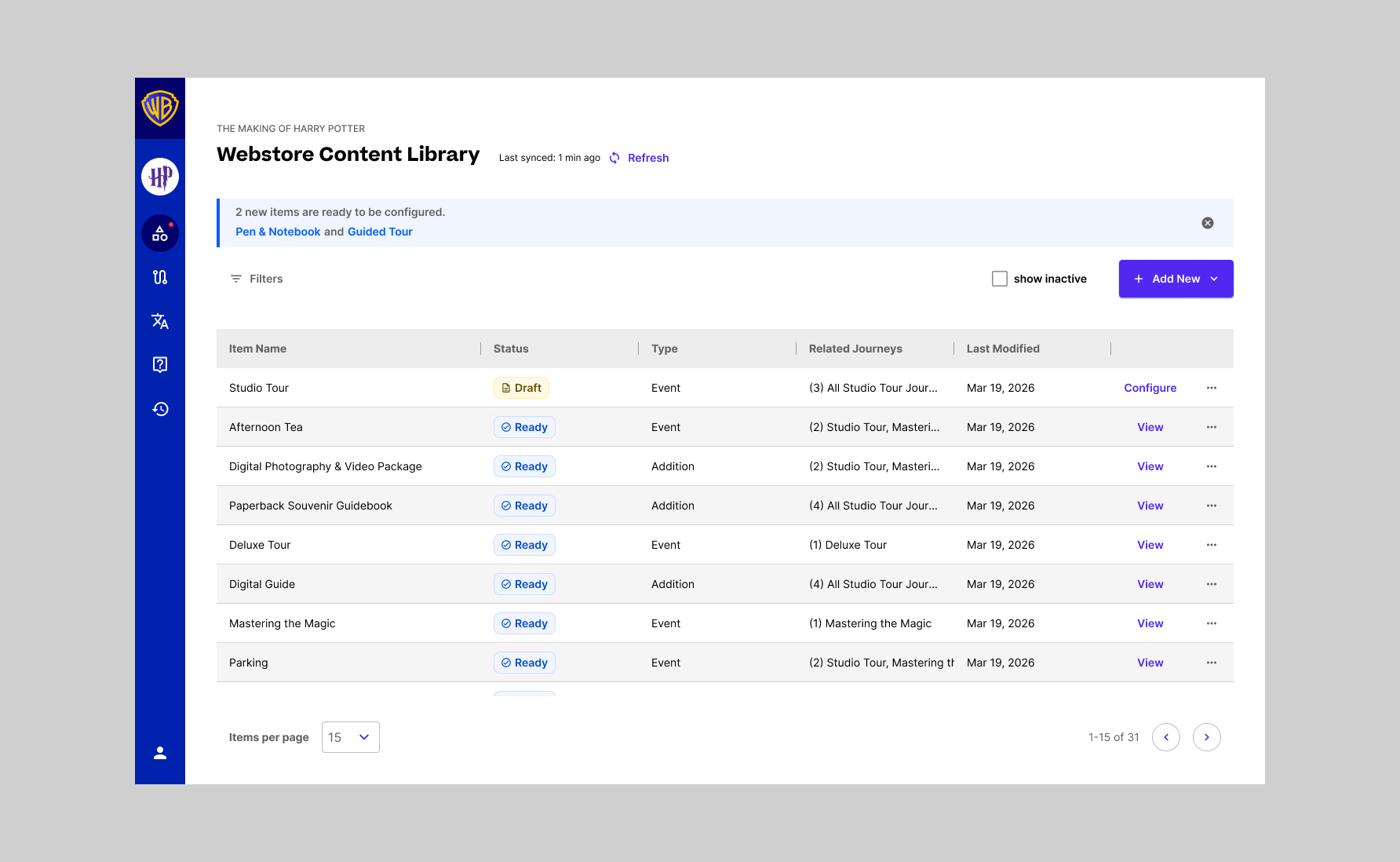Click View for Parking
This screenshot has height=862, width=1400.
(1150, 663)
